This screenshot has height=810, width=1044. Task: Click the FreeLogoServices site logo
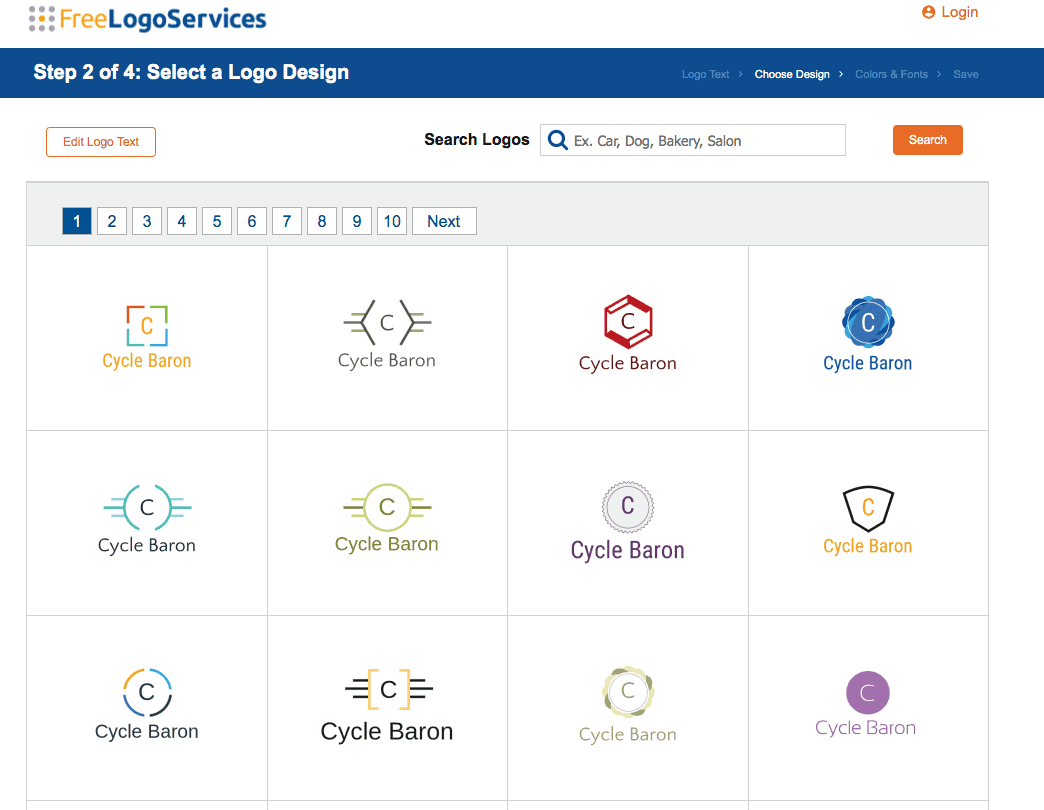click(148, 18)
